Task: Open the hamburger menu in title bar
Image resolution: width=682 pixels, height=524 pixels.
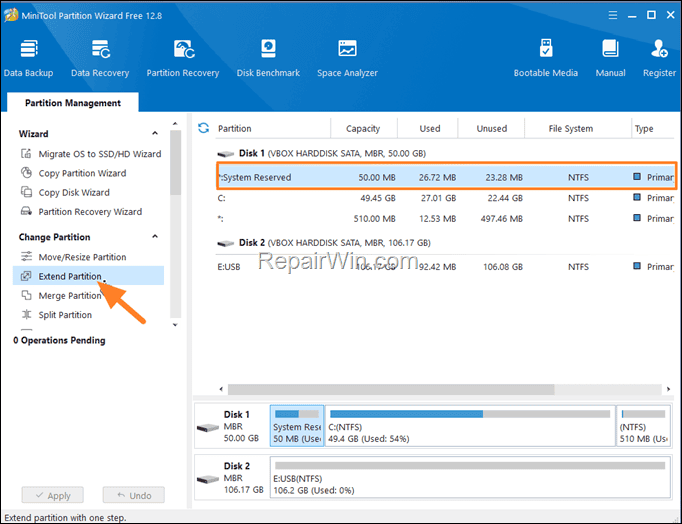Action: coord(612,15)
